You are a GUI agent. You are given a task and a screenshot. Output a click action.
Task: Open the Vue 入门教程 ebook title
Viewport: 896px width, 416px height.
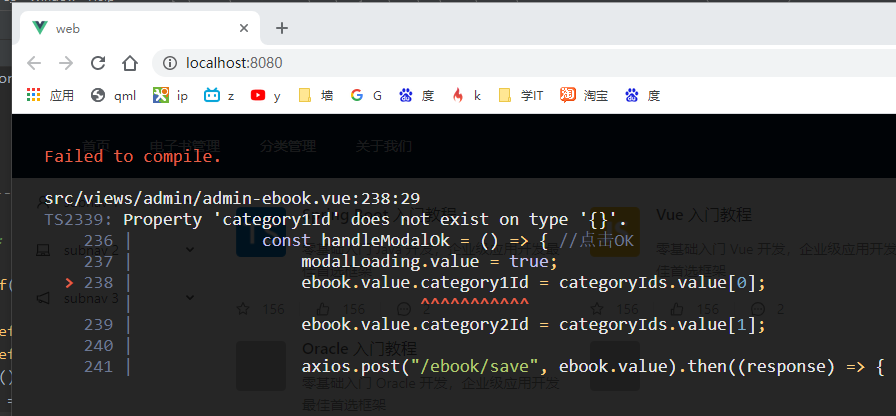pos(703,215)
